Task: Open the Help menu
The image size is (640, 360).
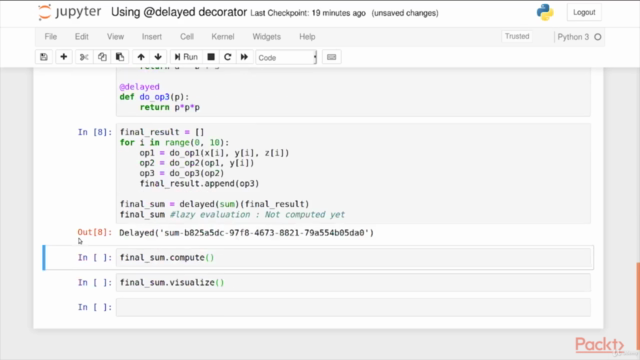Action: coord(307,37)
